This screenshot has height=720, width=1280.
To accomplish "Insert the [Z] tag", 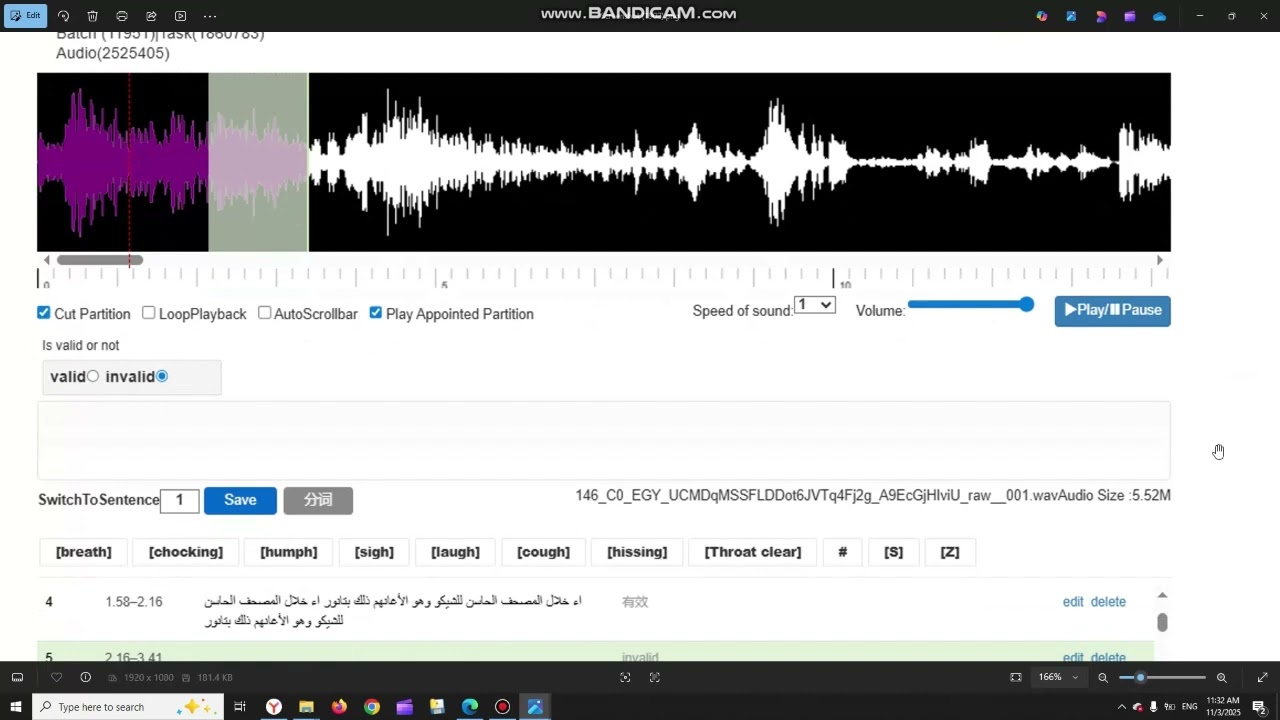I will (x=950, y=552).
